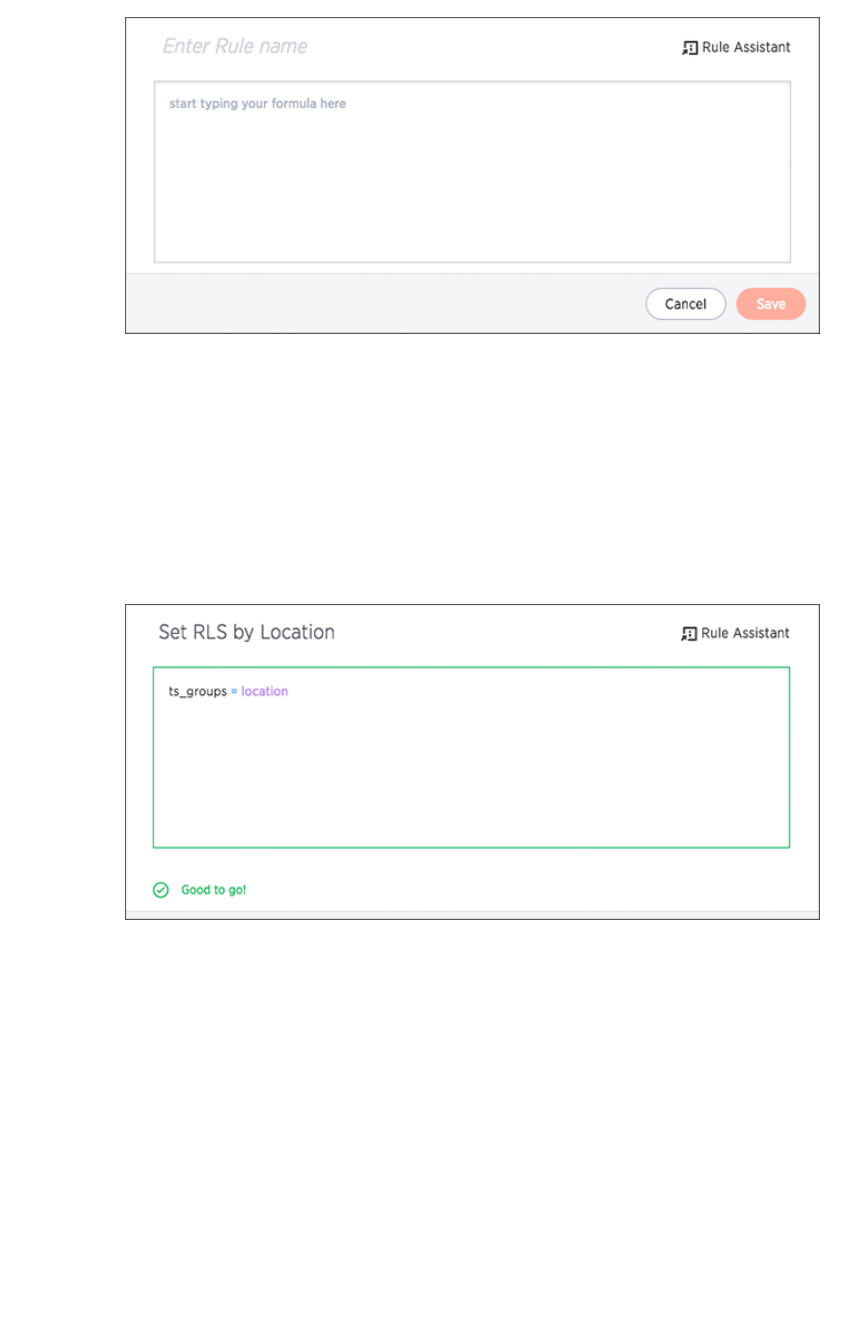Click blank space inside the green-bordered formula editor
This screenshot has width=864, height=1344.
470,780
